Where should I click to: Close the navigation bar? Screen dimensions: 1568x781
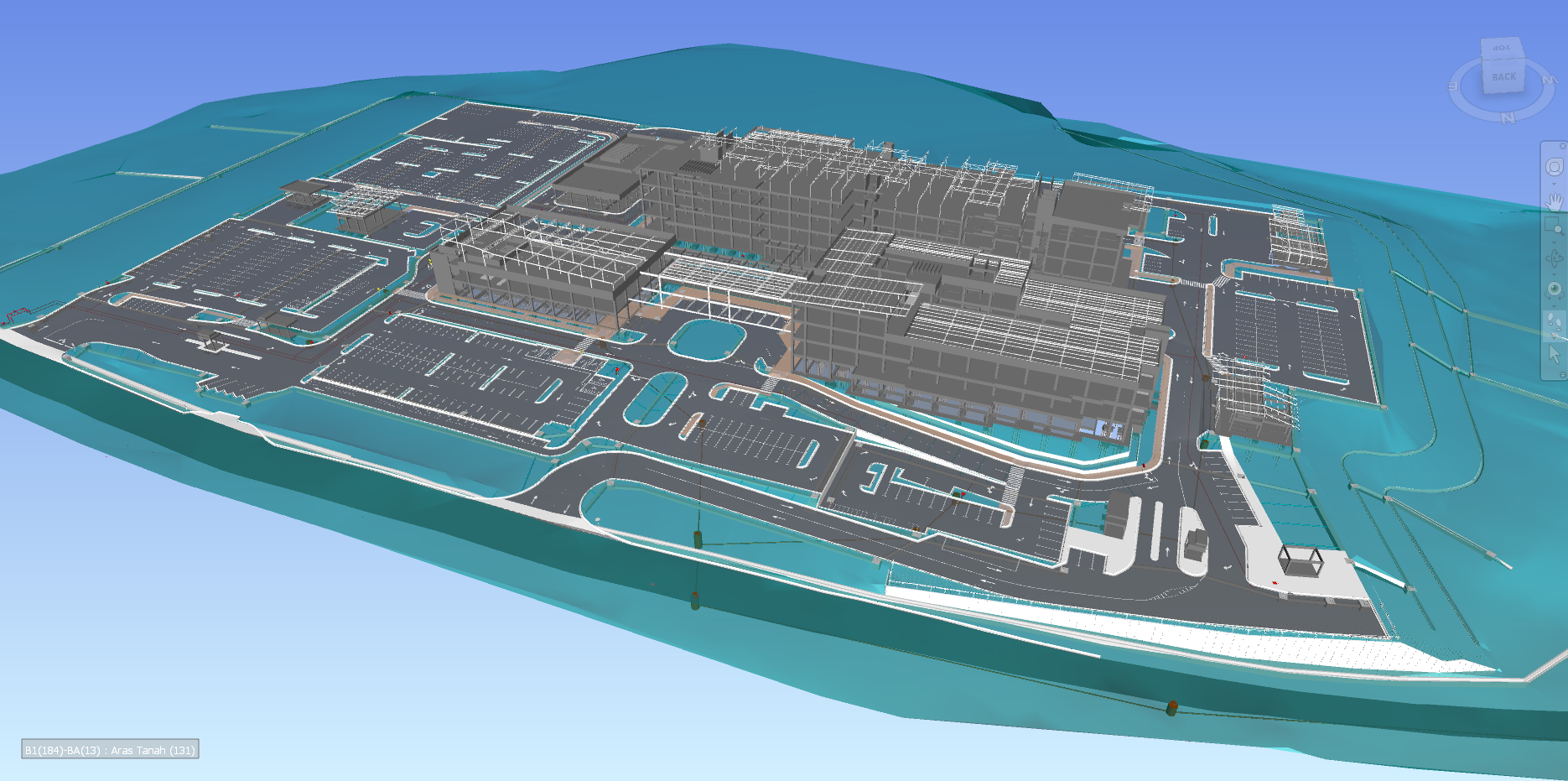pos(1563,146)
